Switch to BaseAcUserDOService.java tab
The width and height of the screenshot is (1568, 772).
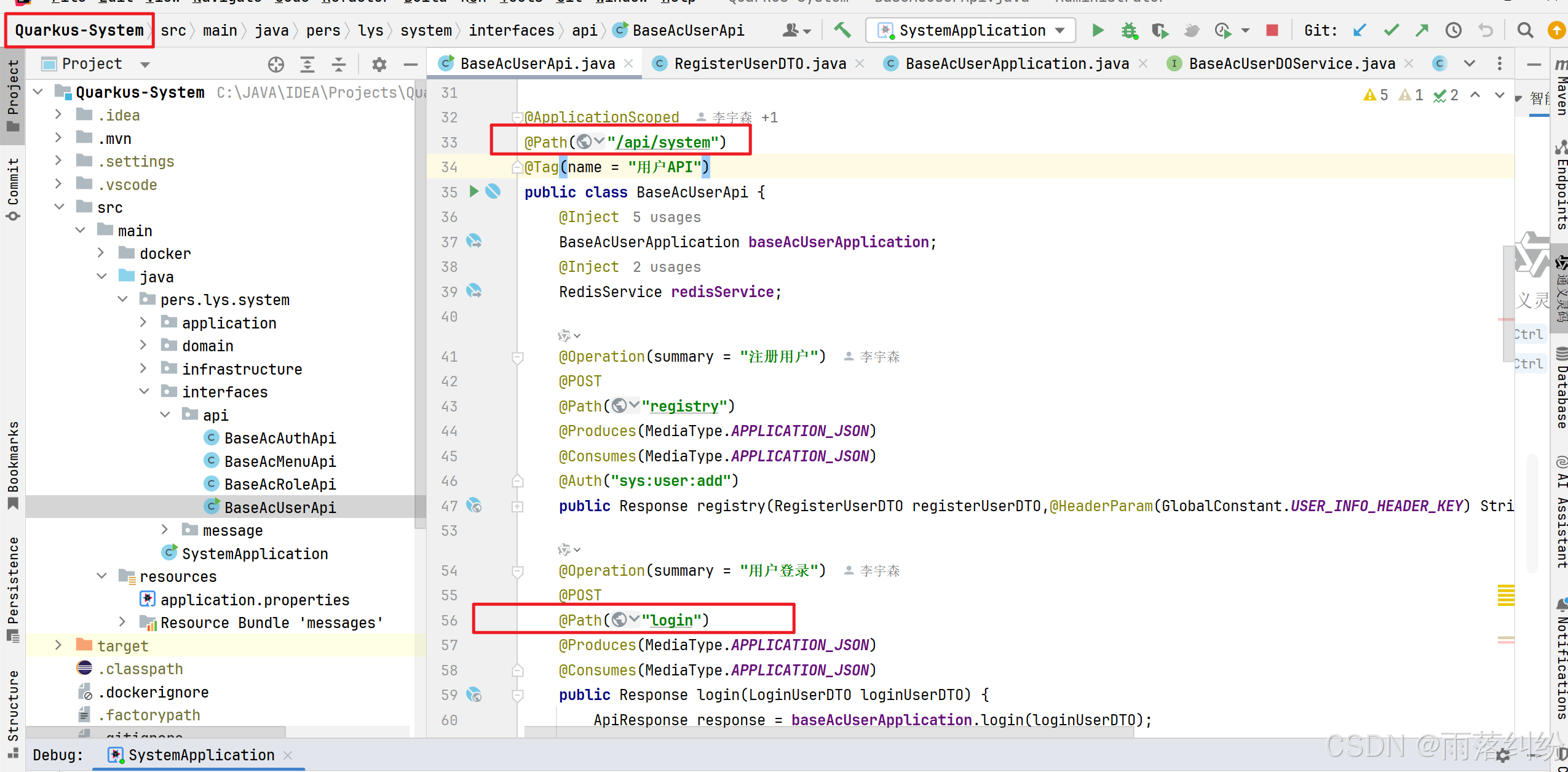[x=1291, y=63]
